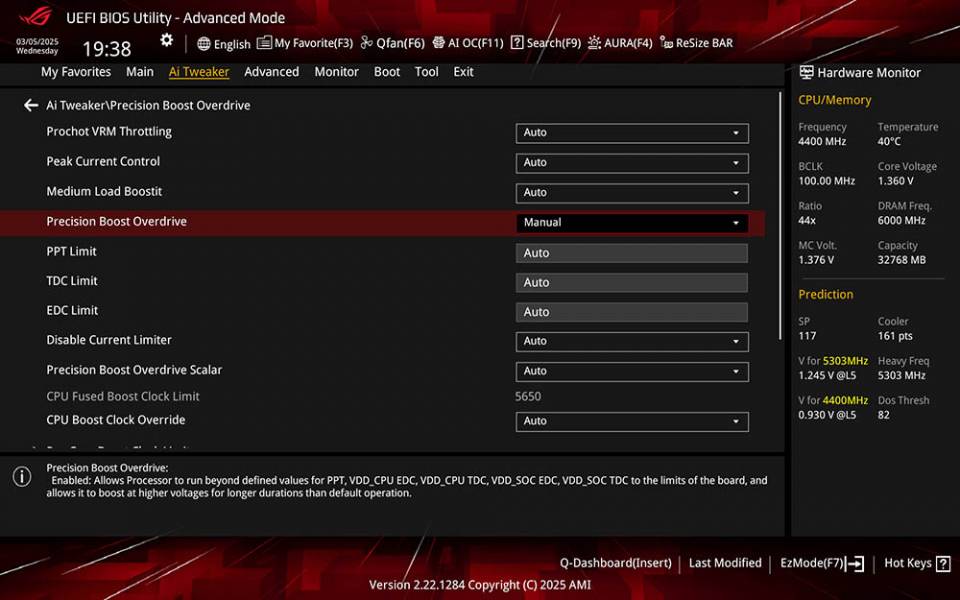Viewport: 960px width, 600px height.
Task: Click the 32768 MB capacity value
Action: pos(901,260)
